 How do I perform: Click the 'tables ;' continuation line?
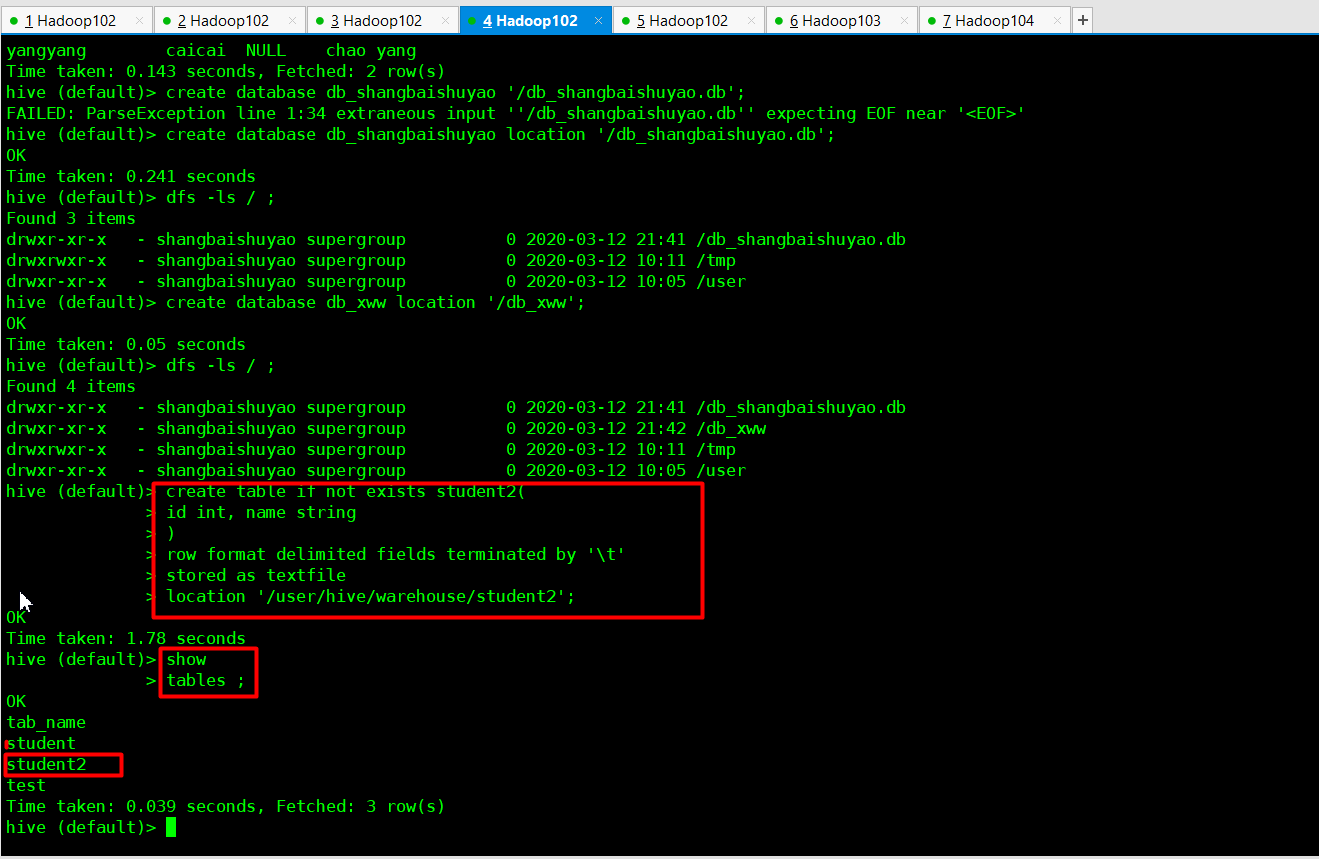tap(206, 680)
